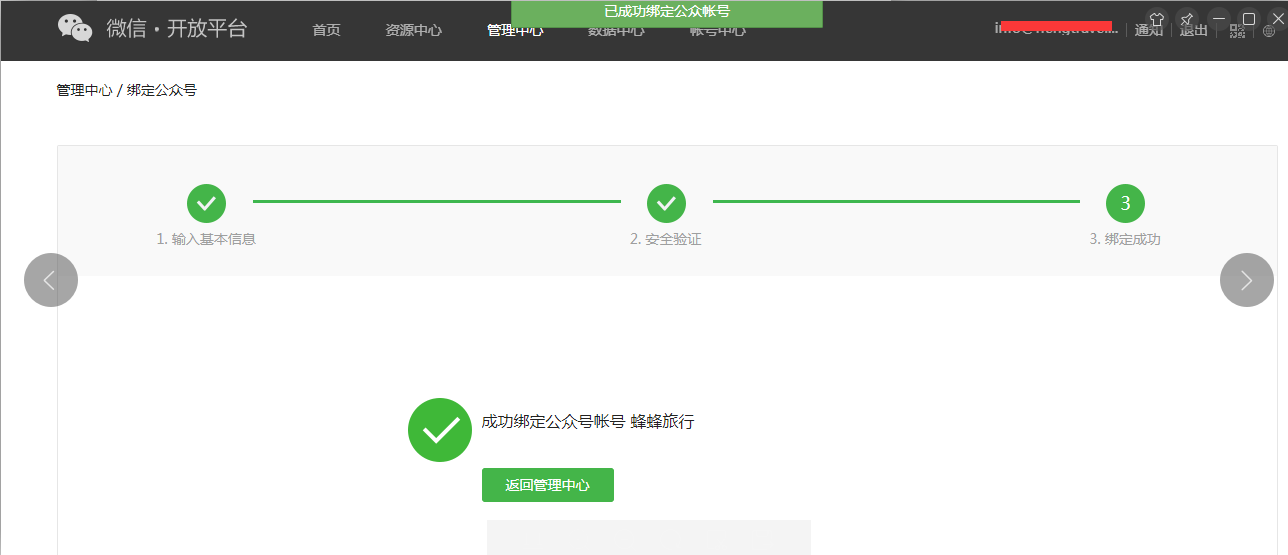Go to previous slide with left arrow
This screenshot has height=555, width=1288.
(51, 280)
